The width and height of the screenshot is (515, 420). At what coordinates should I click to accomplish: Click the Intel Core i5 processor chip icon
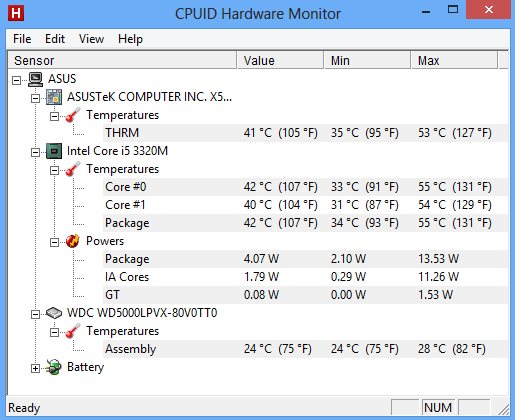pos(54,151)
